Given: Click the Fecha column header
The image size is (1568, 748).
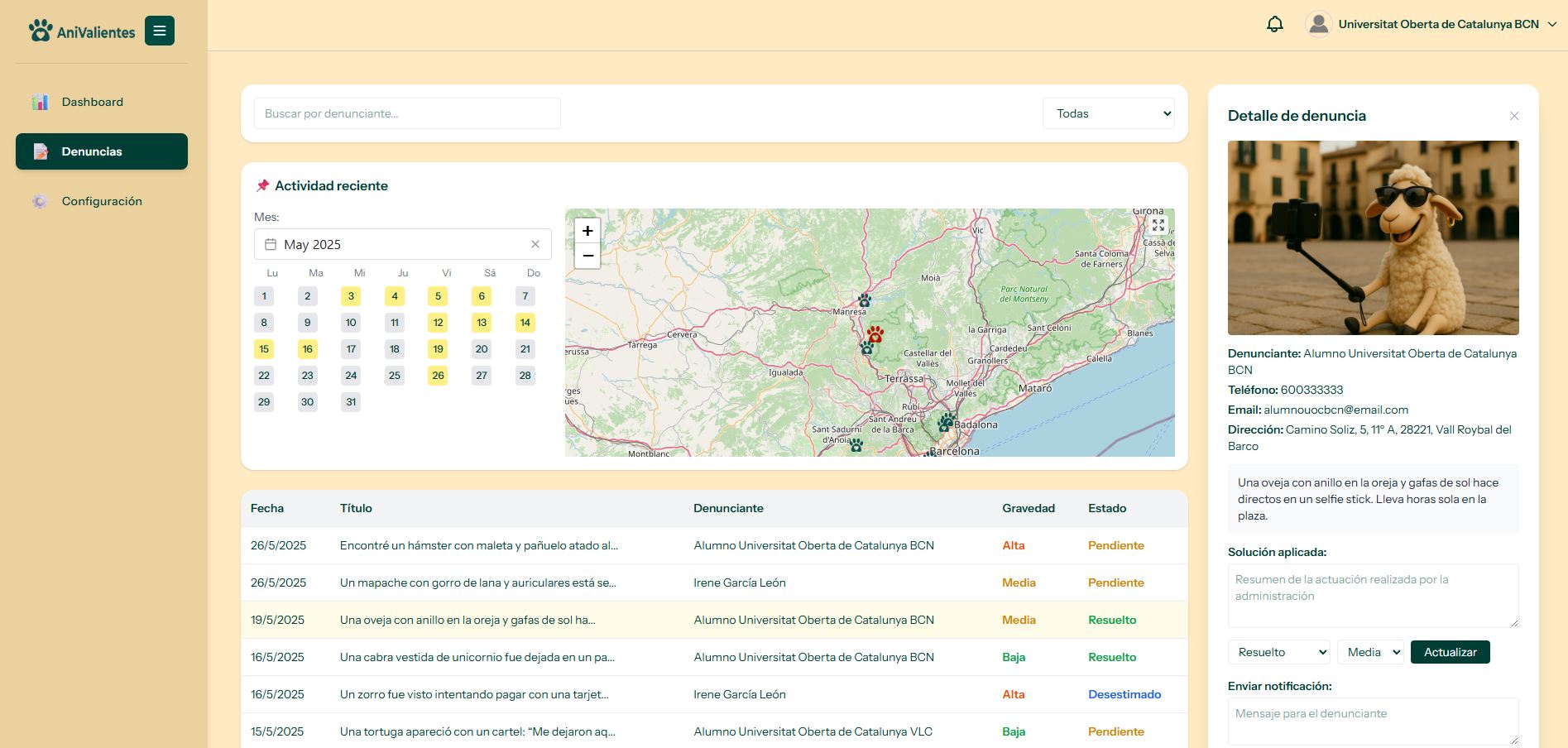Looking at the screenshot, I should [x=267, y=508].
